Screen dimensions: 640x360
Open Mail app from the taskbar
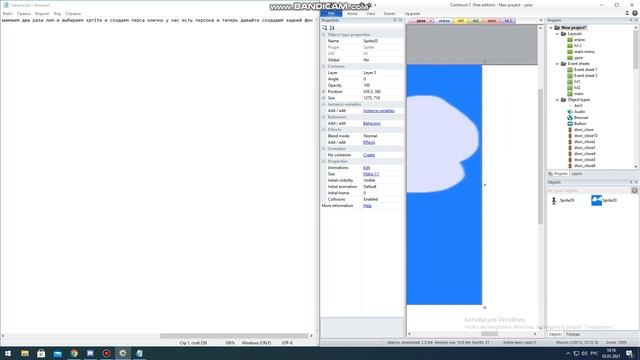[58, 353]
